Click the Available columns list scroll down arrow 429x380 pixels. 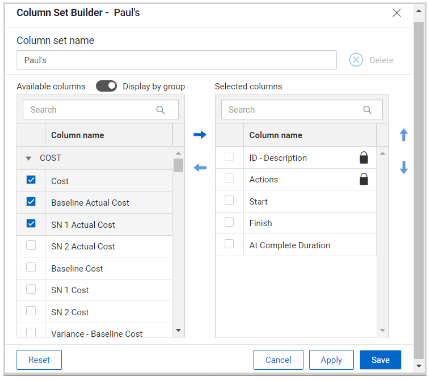point(178,330)
